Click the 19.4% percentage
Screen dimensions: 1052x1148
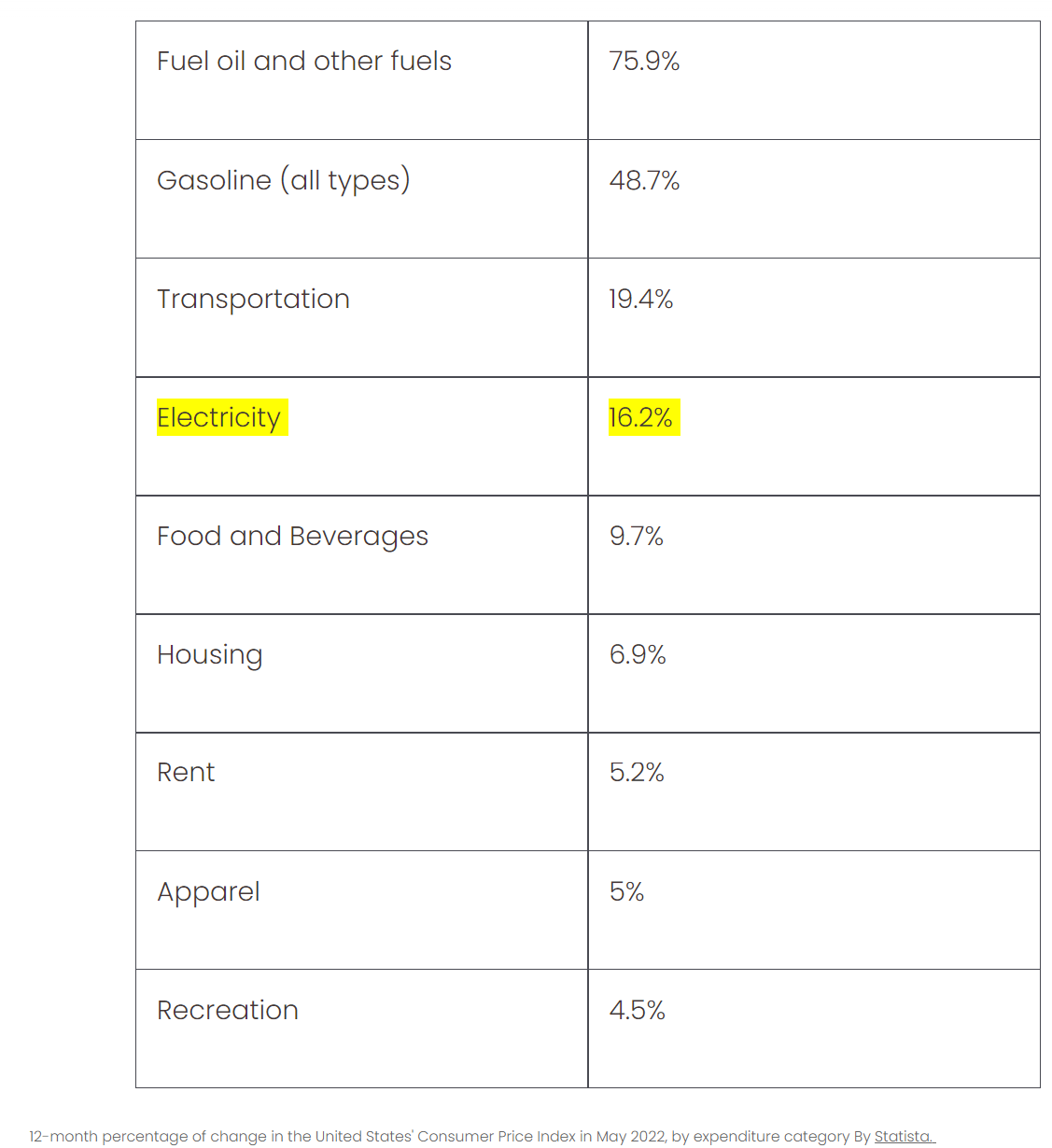641,299
